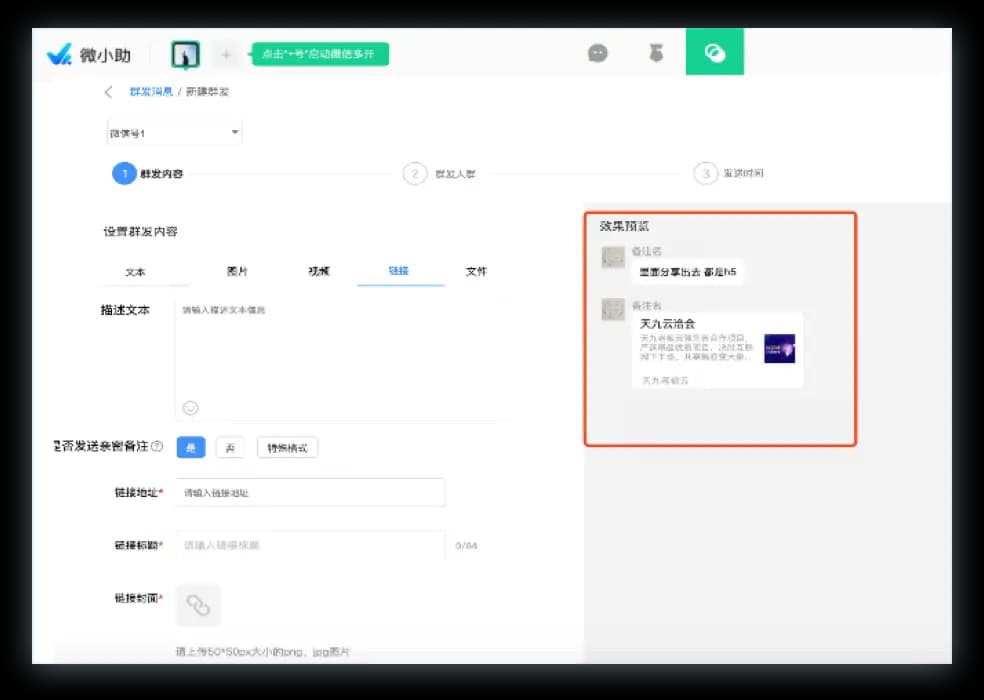The height and width of the screenshot is (700, 984).
Task: Click the 新建群发 breadcrumb text
Action: click(x=208, y=92)
